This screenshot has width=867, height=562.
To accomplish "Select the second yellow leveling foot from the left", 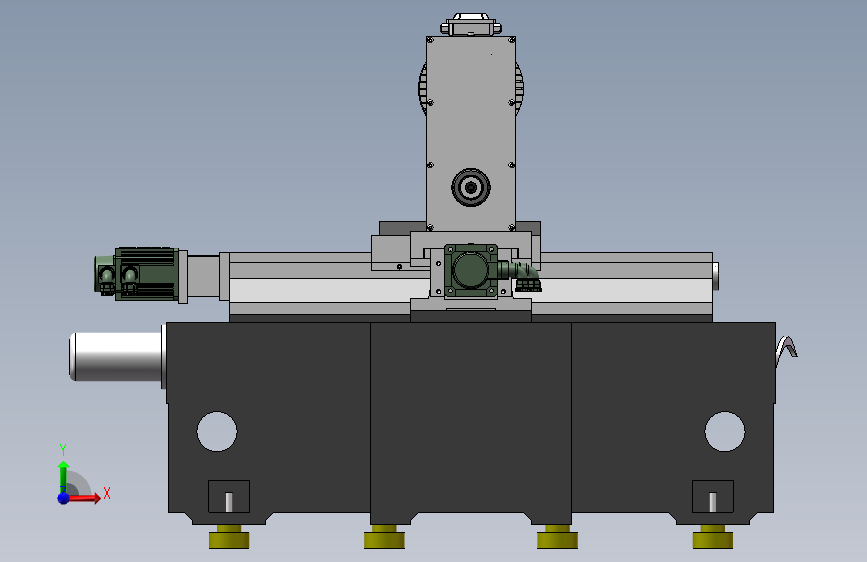I will 384,537.
